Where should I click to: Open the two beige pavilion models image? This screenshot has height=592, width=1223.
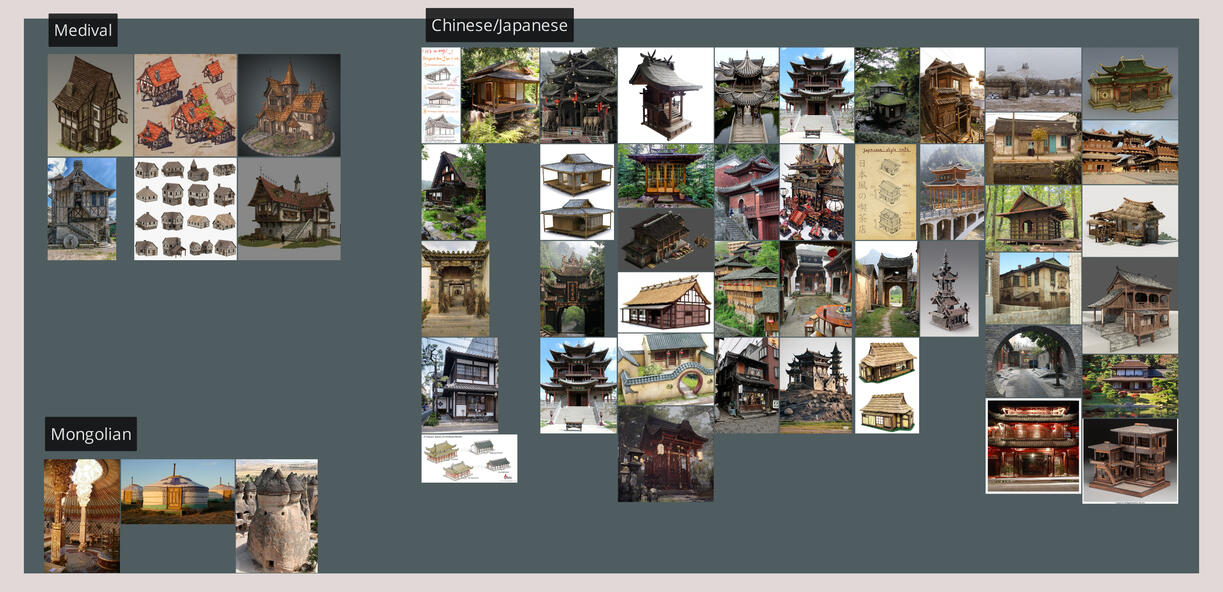coord(577,192)
